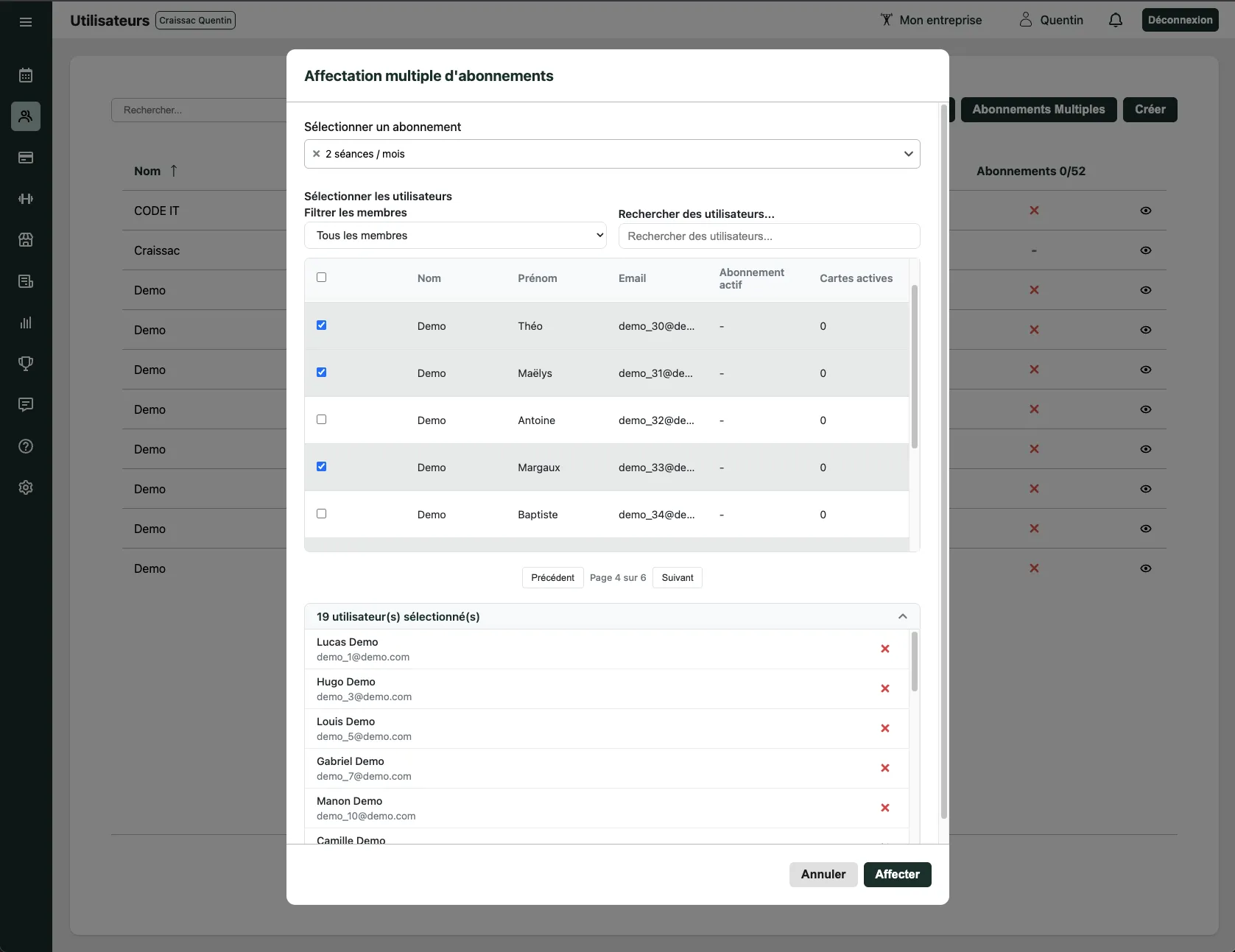Open the calendar icon in sidebar
This screenshot has height=952, width=1235.
click(26, 75)
